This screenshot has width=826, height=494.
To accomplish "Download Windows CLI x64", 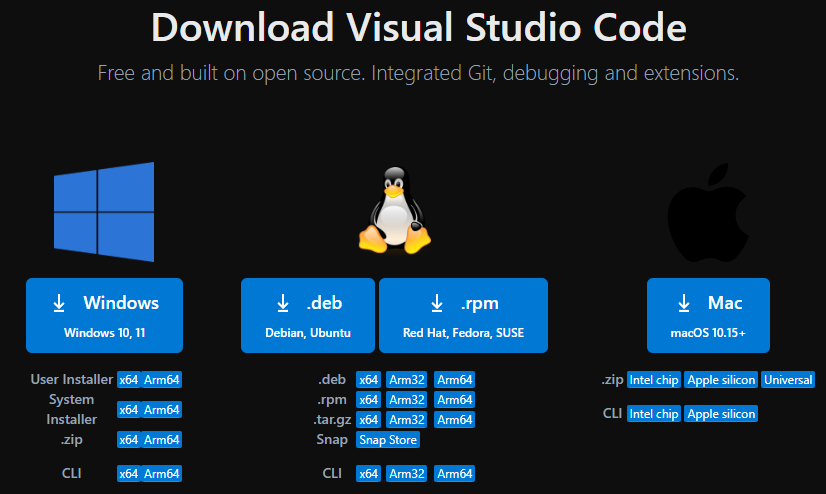I will [x=129, y=473].
